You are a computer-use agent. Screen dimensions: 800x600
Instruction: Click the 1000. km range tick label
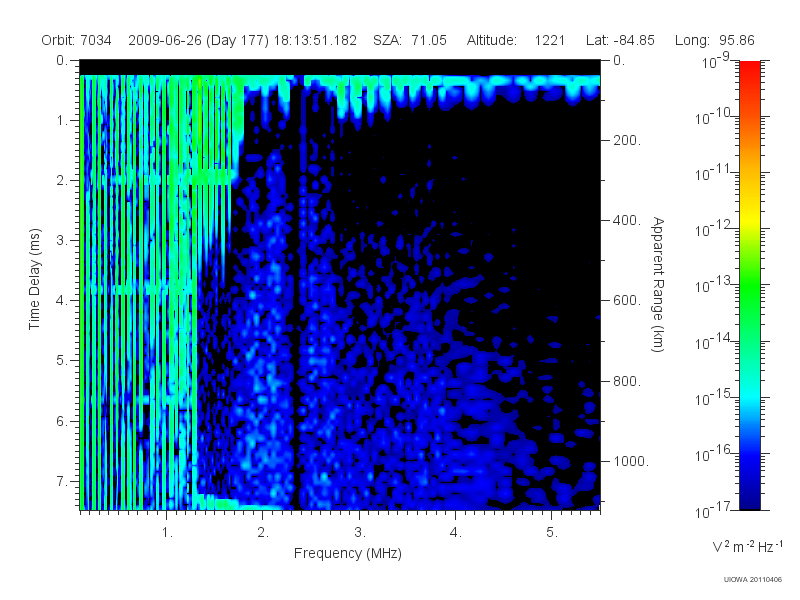click(631, 461)
